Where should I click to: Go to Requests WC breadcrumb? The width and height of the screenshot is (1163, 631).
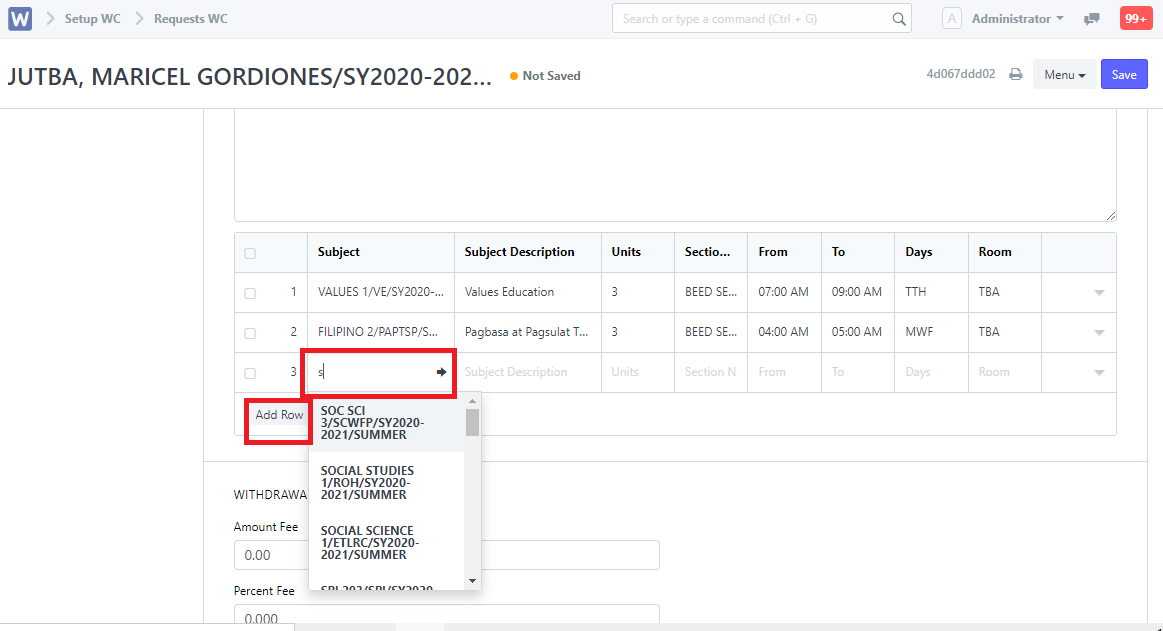tap(191, 19)
